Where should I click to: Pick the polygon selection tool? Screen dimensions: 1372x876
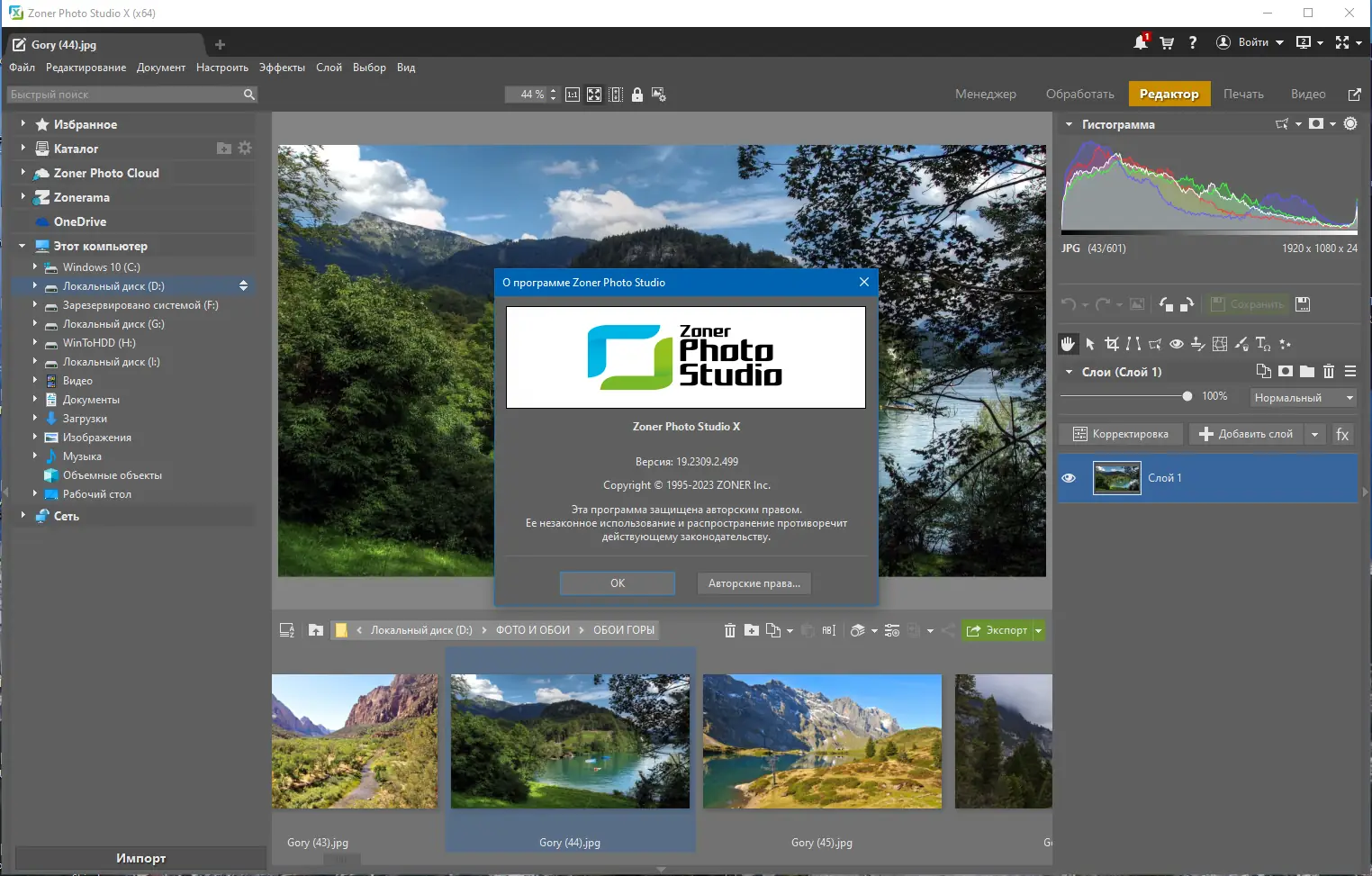(x=1155, y=344)
